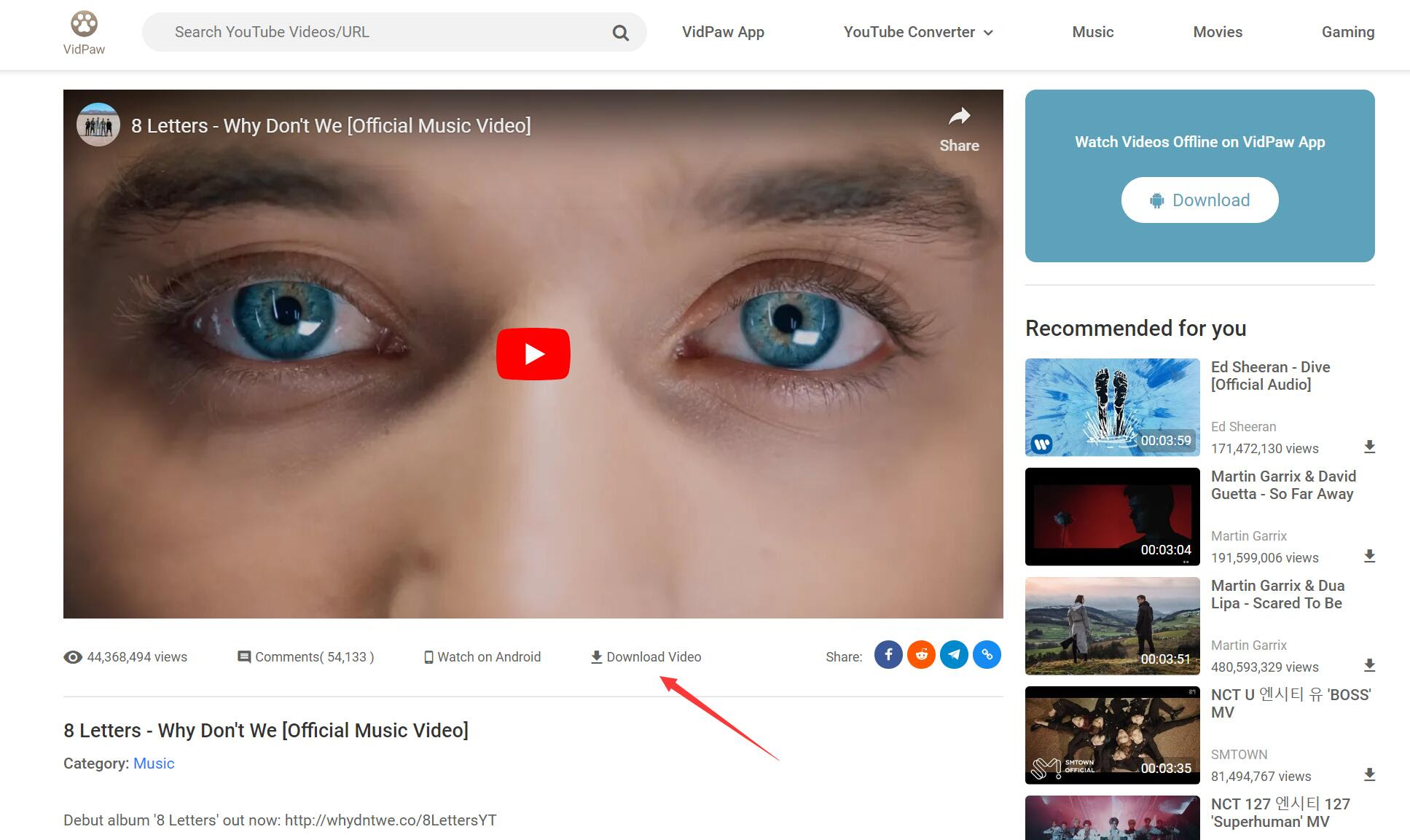1410x840 pixels.
Task: Click the 44,368,494 views text
Action: point(137,656)
